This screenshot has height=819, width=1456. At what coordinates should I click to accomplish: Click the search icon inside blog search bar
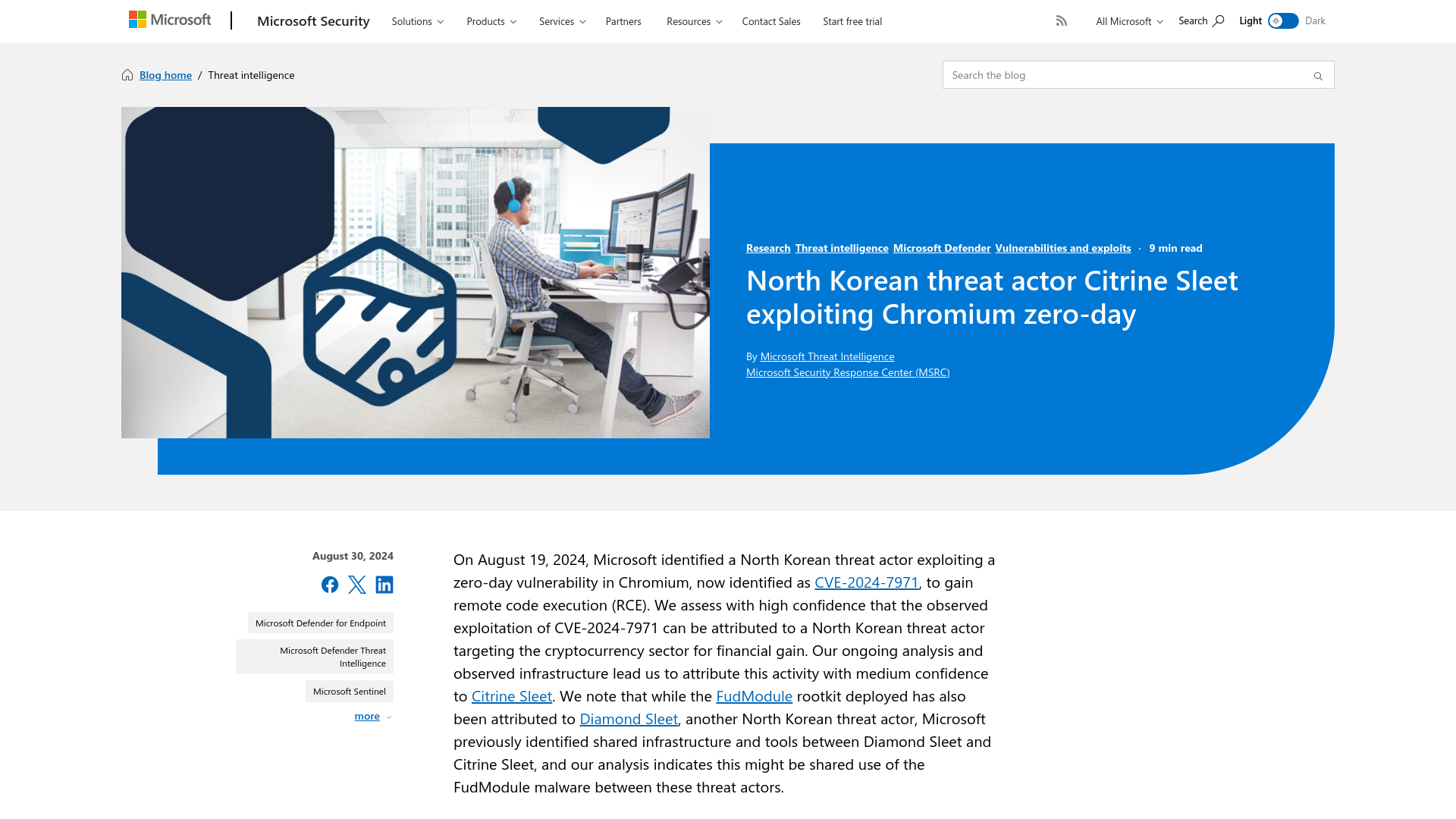click(x=1318, y=75)
